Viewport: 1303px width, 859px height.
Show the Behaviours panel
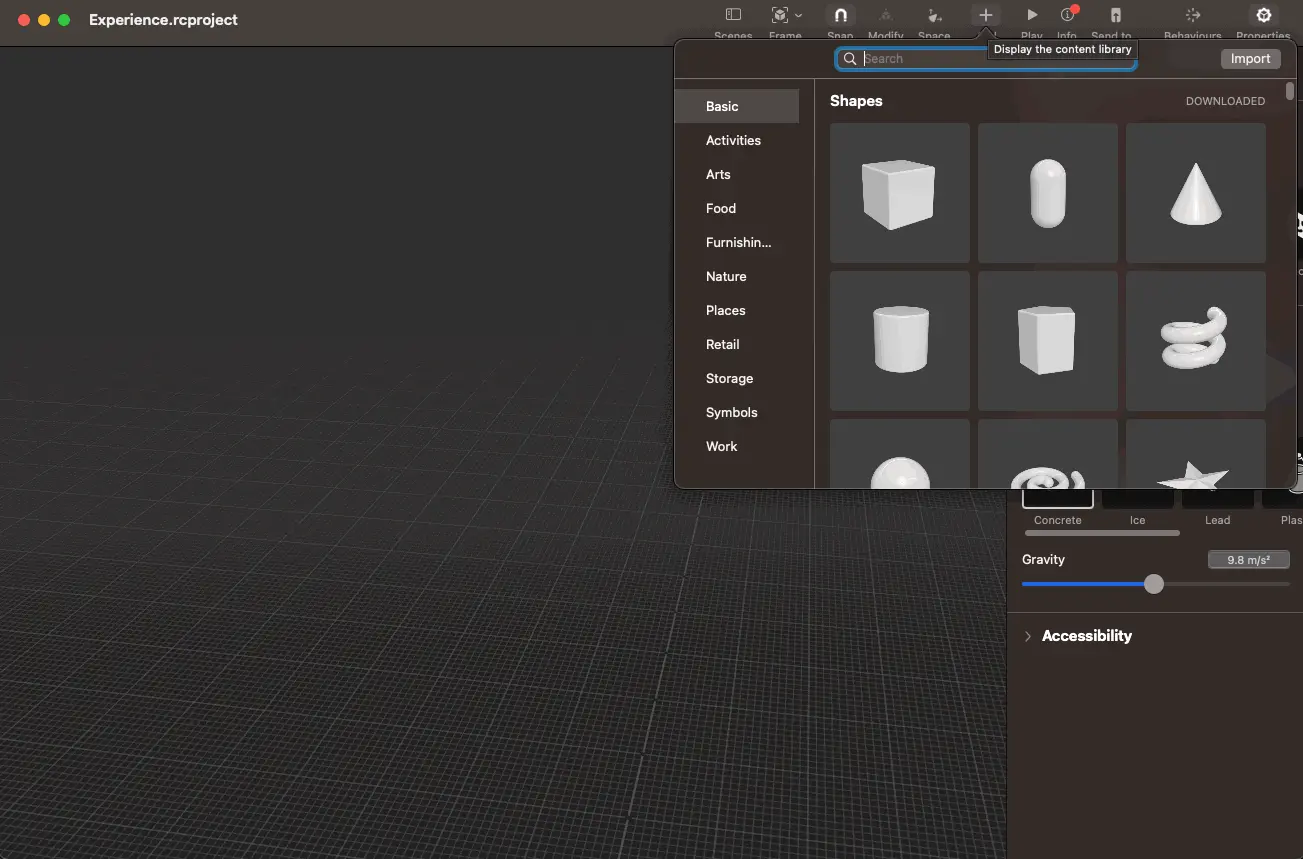[1192, 16]
